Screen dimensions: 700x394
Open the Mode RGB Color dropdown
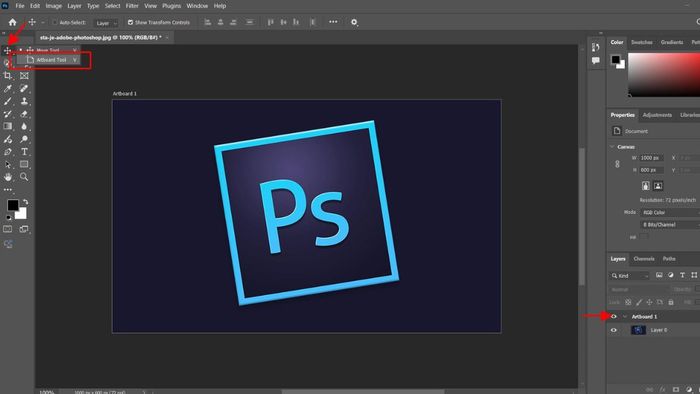(670, 212)
